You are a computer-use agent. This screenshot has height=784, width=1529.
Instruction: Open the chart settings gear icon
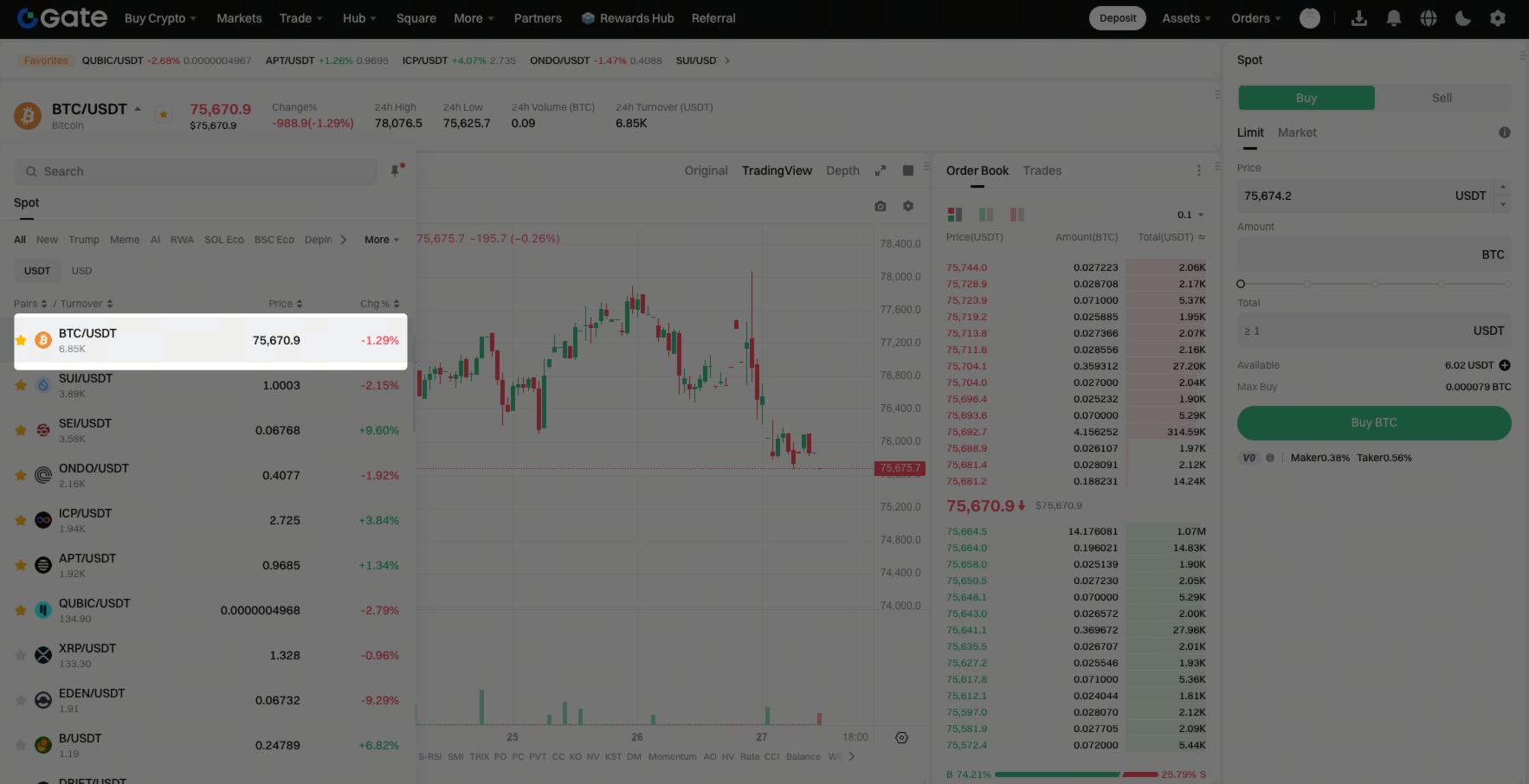pos(908,206)
